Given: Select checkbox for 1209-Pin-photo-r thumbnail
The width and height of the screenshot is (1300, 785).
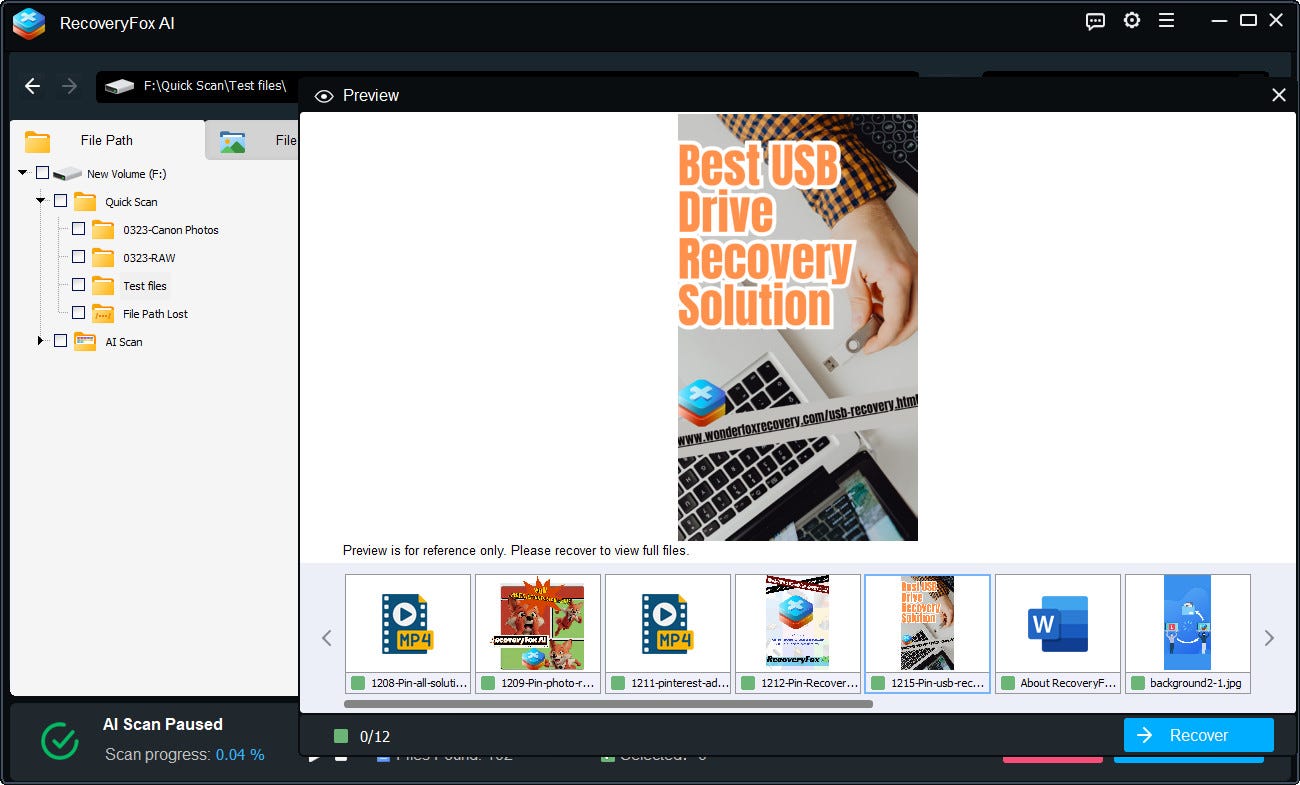Looking at the screenshot, I should (x=488, y=683).
